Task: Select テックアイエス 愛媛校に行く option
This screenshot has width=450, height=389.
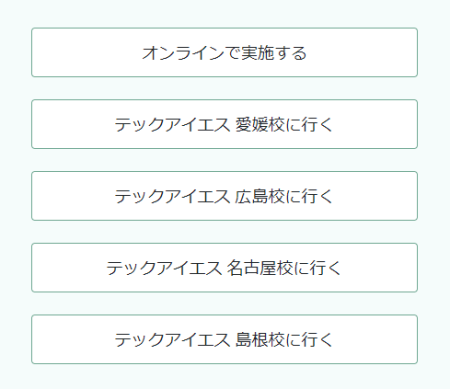Action: point(224,124)
